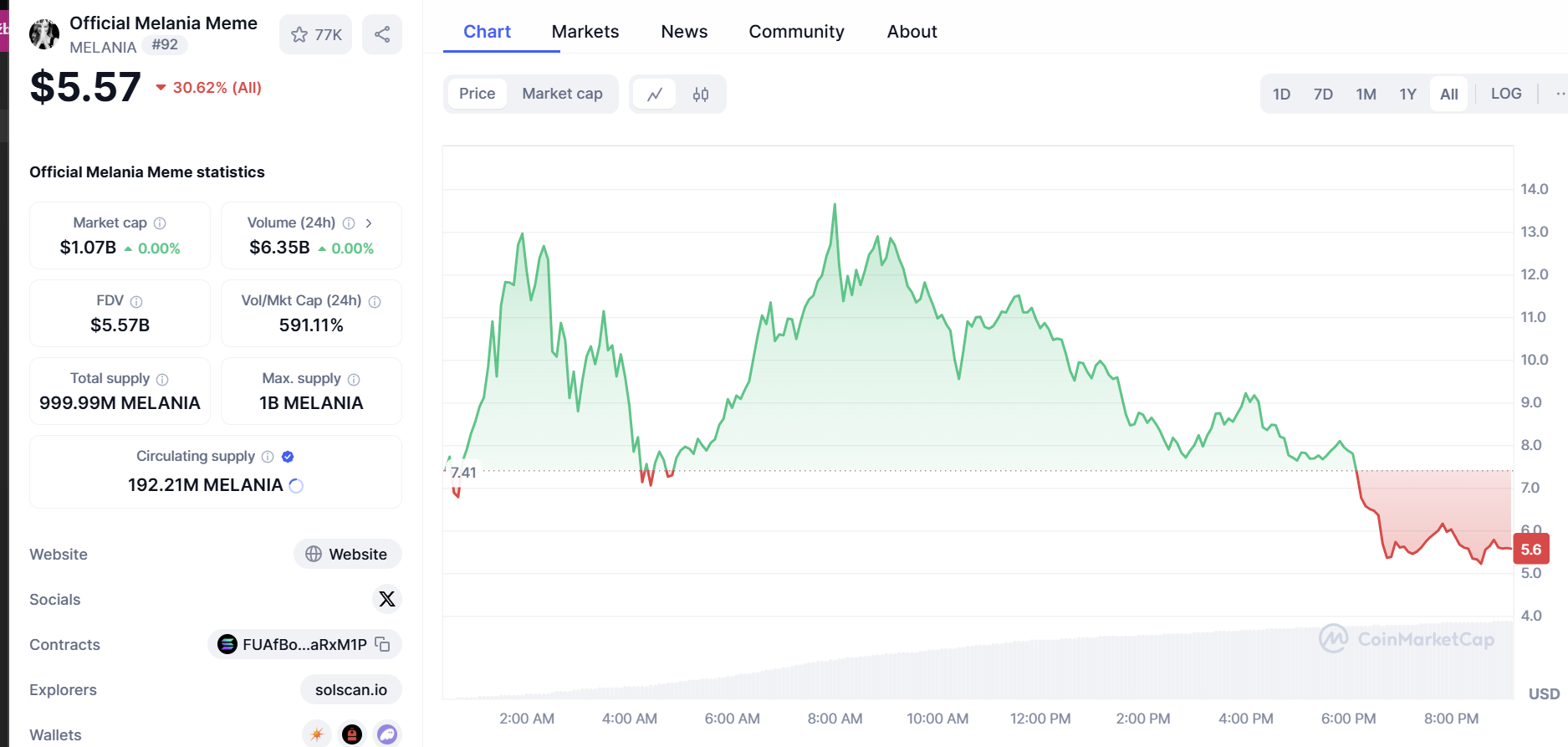
Task: Click the 5.6 current price marker on chart
Action: click(x=1531, y=550)
